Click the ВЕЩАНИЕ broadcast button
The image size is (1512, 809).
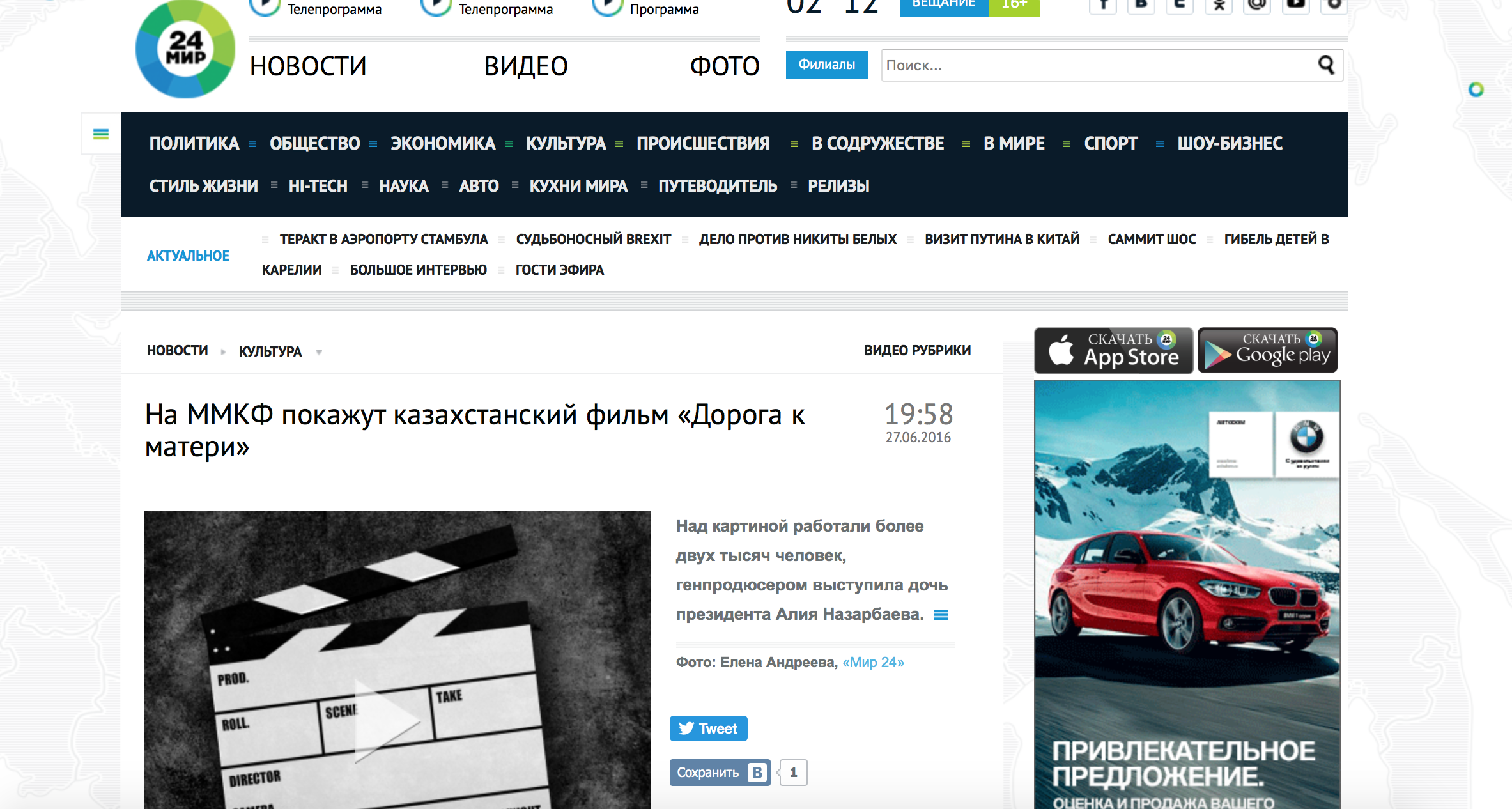944,6
